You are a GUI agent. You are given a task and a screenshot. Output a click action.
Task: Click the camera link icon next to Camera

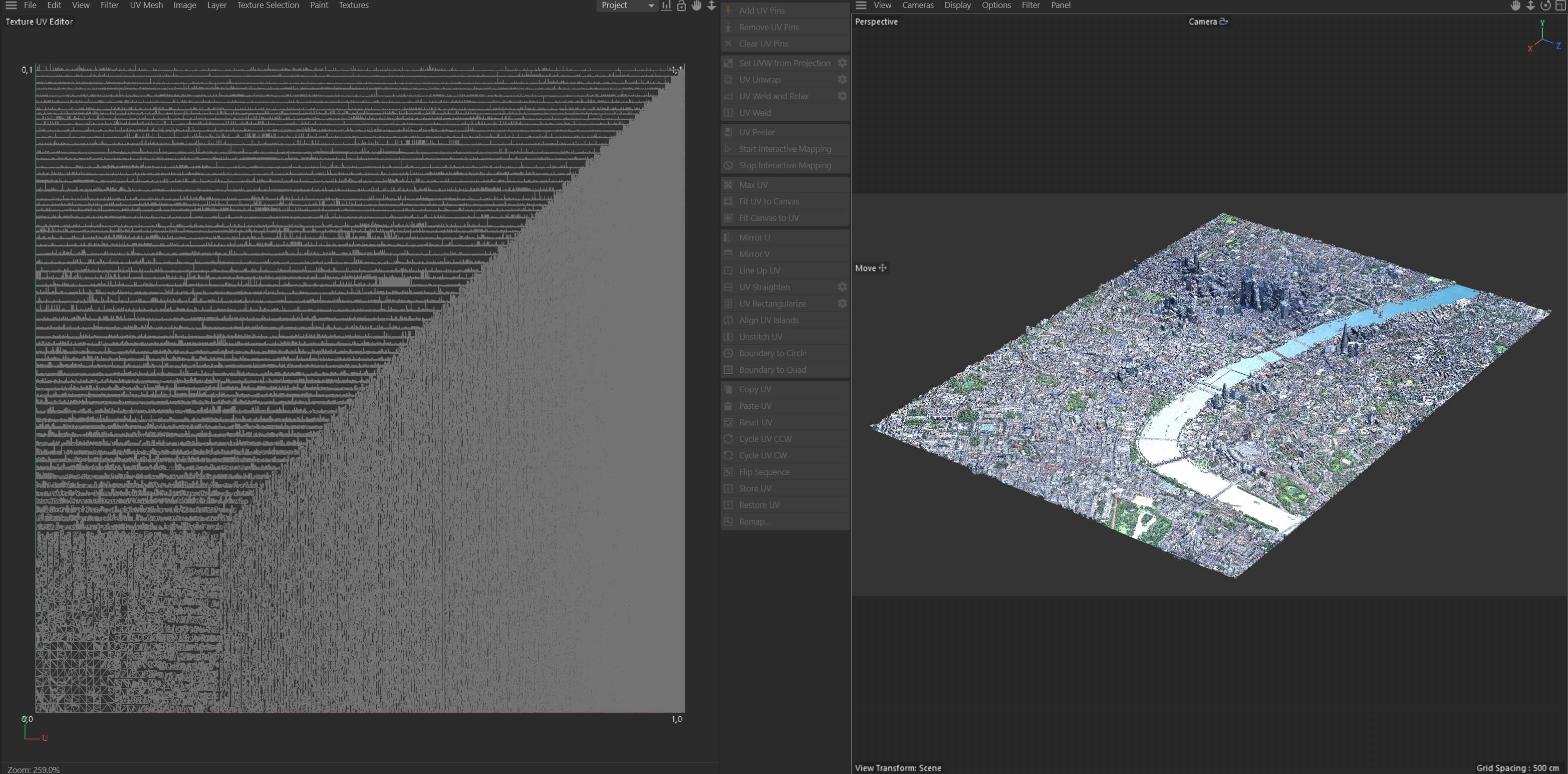pyautogui.click(x=1223, y=22)
